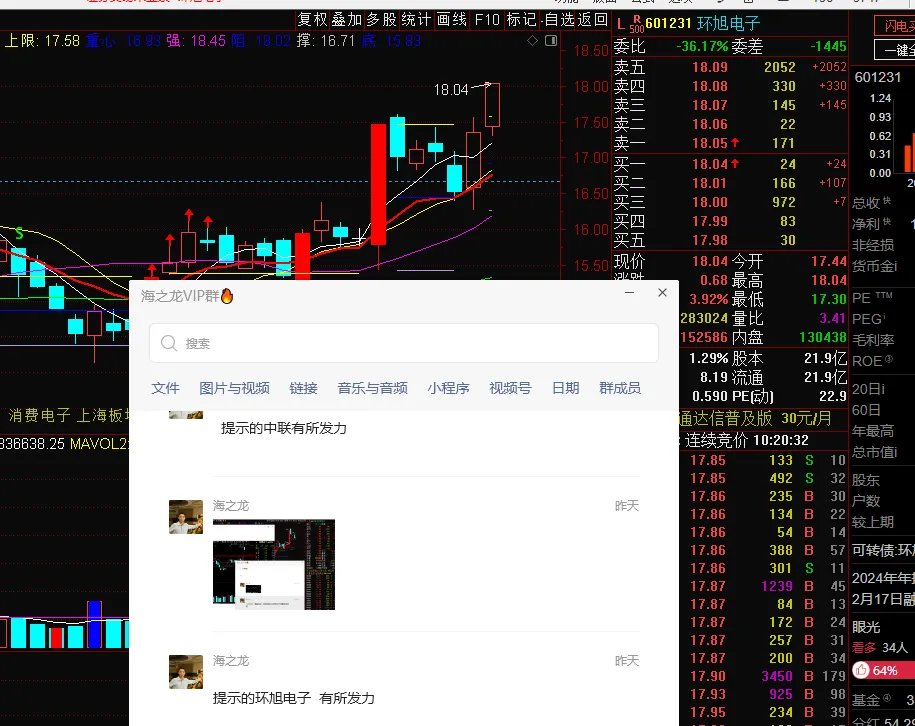Click the diamond marker icon on the title bar
The image size is (915, 726).
(x=533, y=41)
